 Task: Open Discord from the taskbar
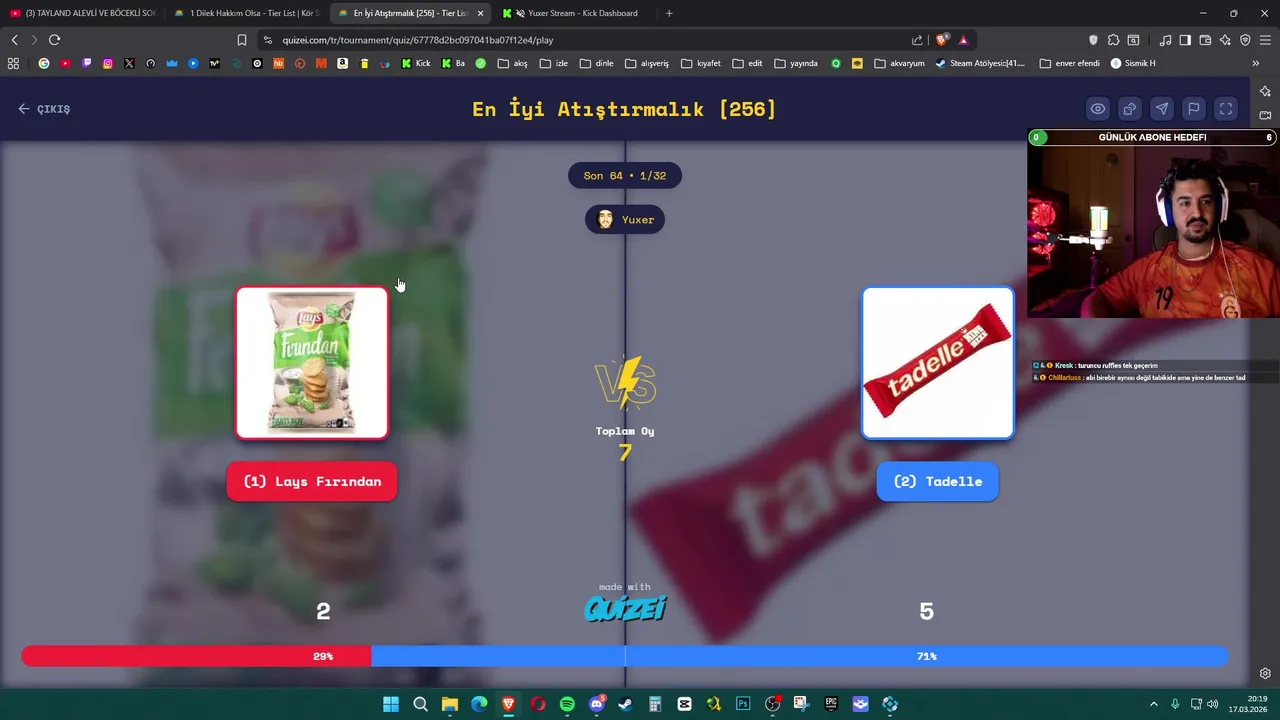[x=597, y=704]
